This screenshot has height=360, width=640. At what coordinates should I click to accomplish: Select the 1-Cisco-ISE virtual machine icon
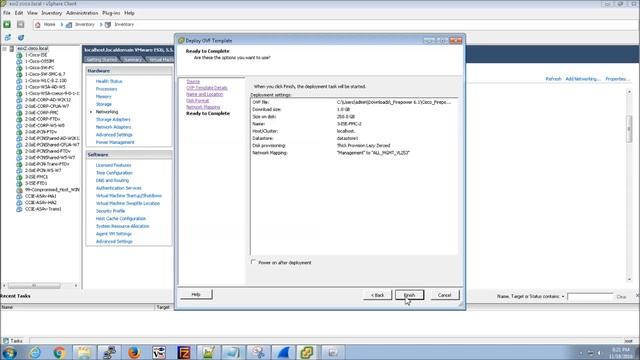pos(19,55)
